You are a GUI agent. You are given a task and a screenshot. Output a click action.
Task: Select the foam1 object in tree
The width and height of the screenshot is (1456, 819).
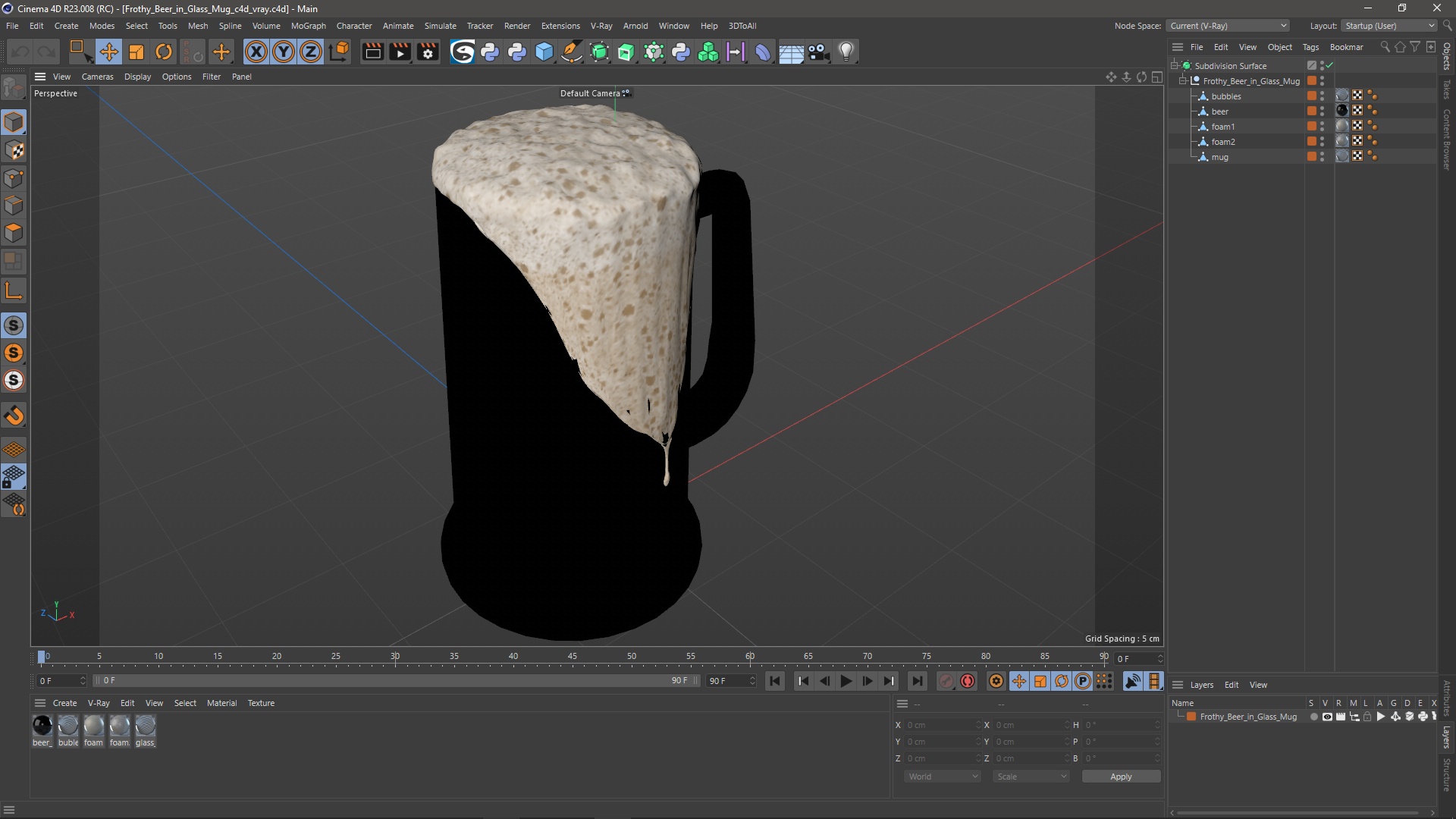click(1222, 127)
